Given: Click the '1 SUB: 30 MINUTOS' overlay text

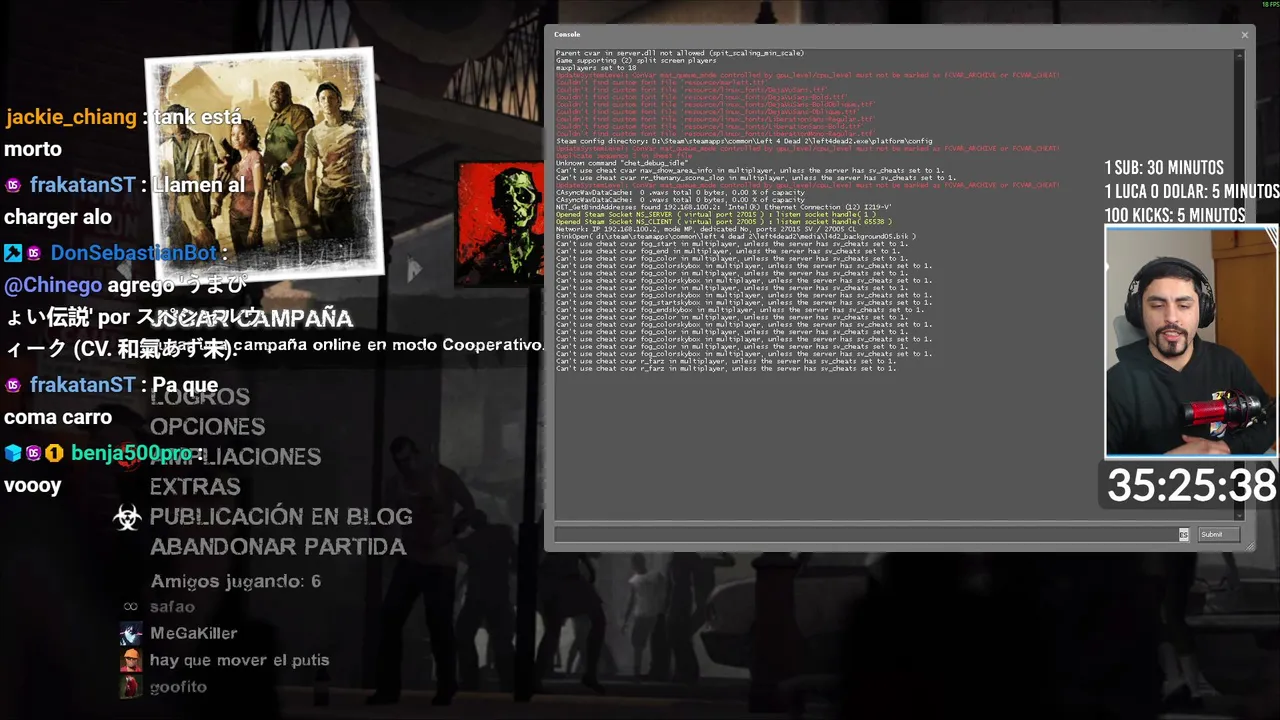Looking at the screenshot, I should (x=1164, y=168).
